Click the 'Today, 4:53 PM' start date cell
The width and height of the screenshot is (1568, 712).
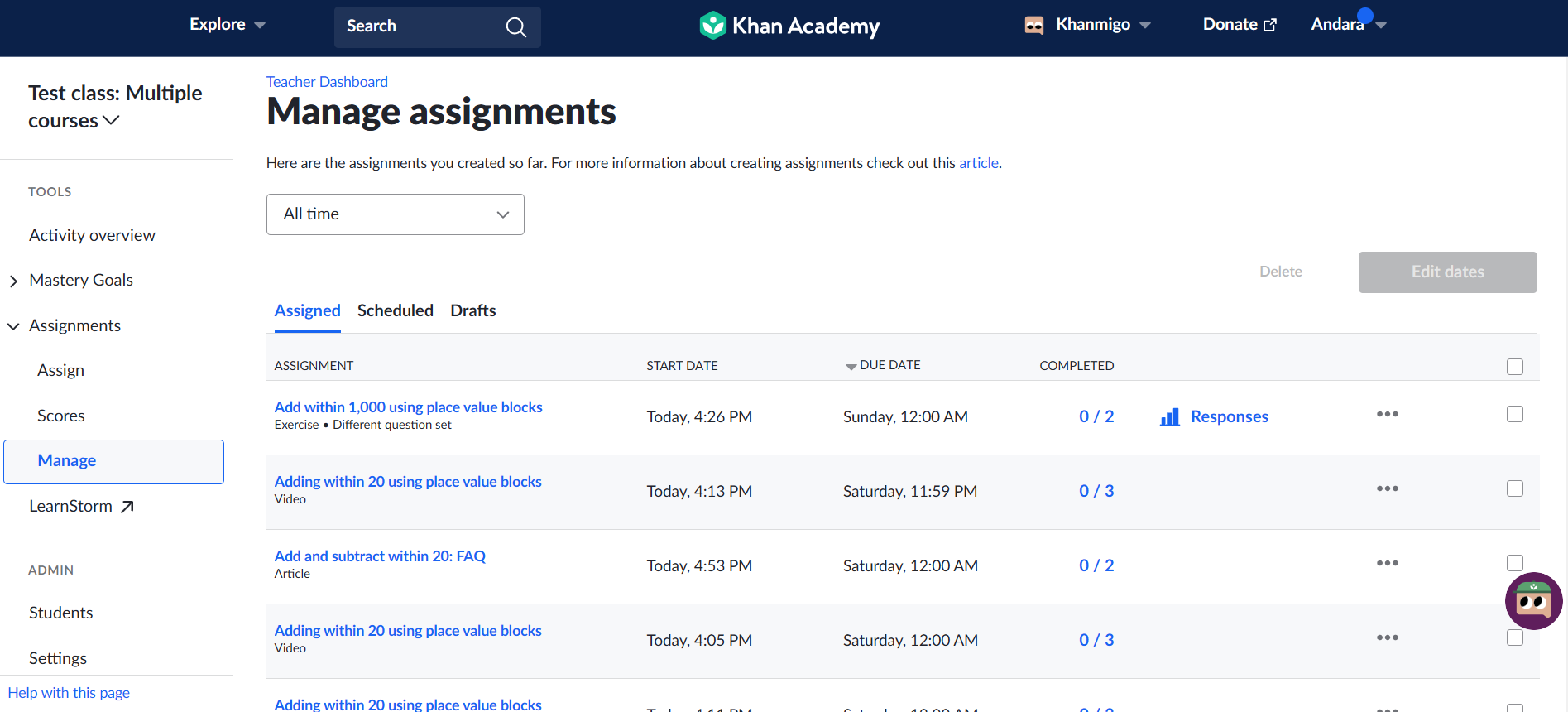click(x=699, y=565)
